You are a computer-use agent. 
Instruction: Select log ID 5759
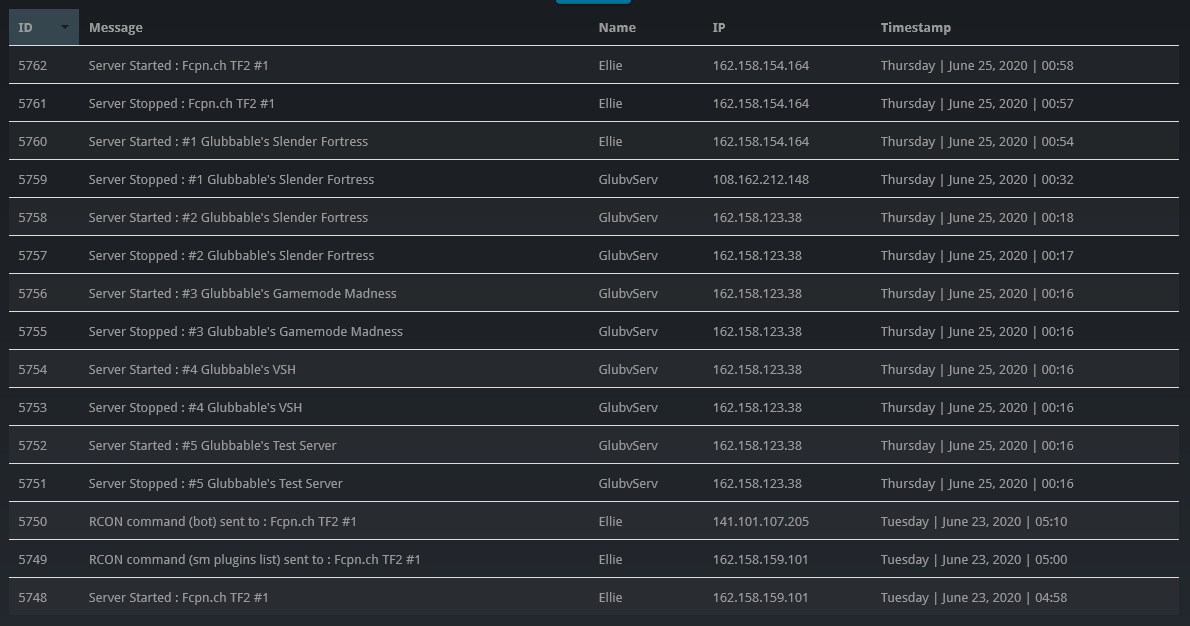[x=33, y=179]
